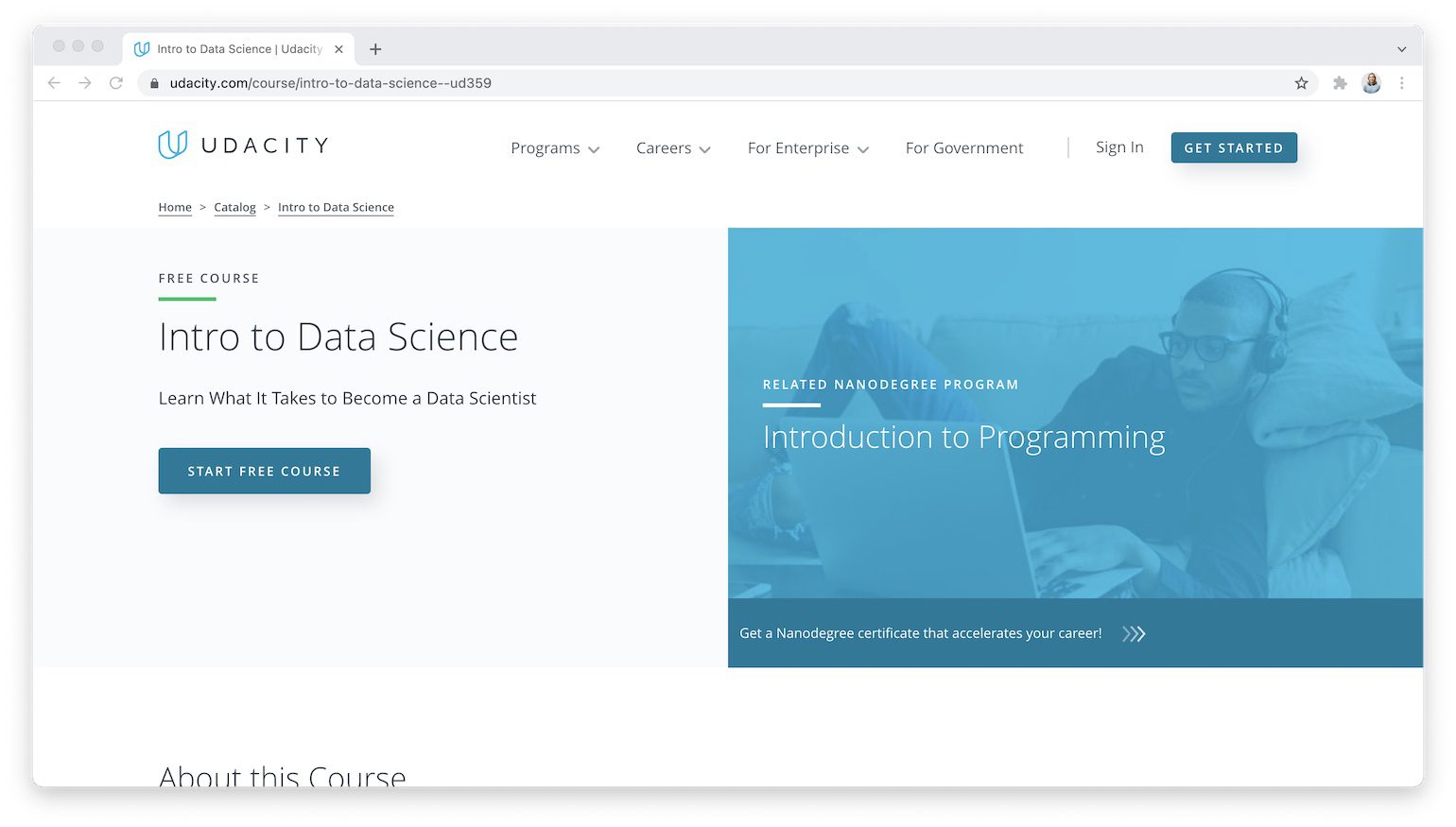Screen dimensions: 1456x827
Task: Bookmark this page using the star icon
Action: (1302, 83)
